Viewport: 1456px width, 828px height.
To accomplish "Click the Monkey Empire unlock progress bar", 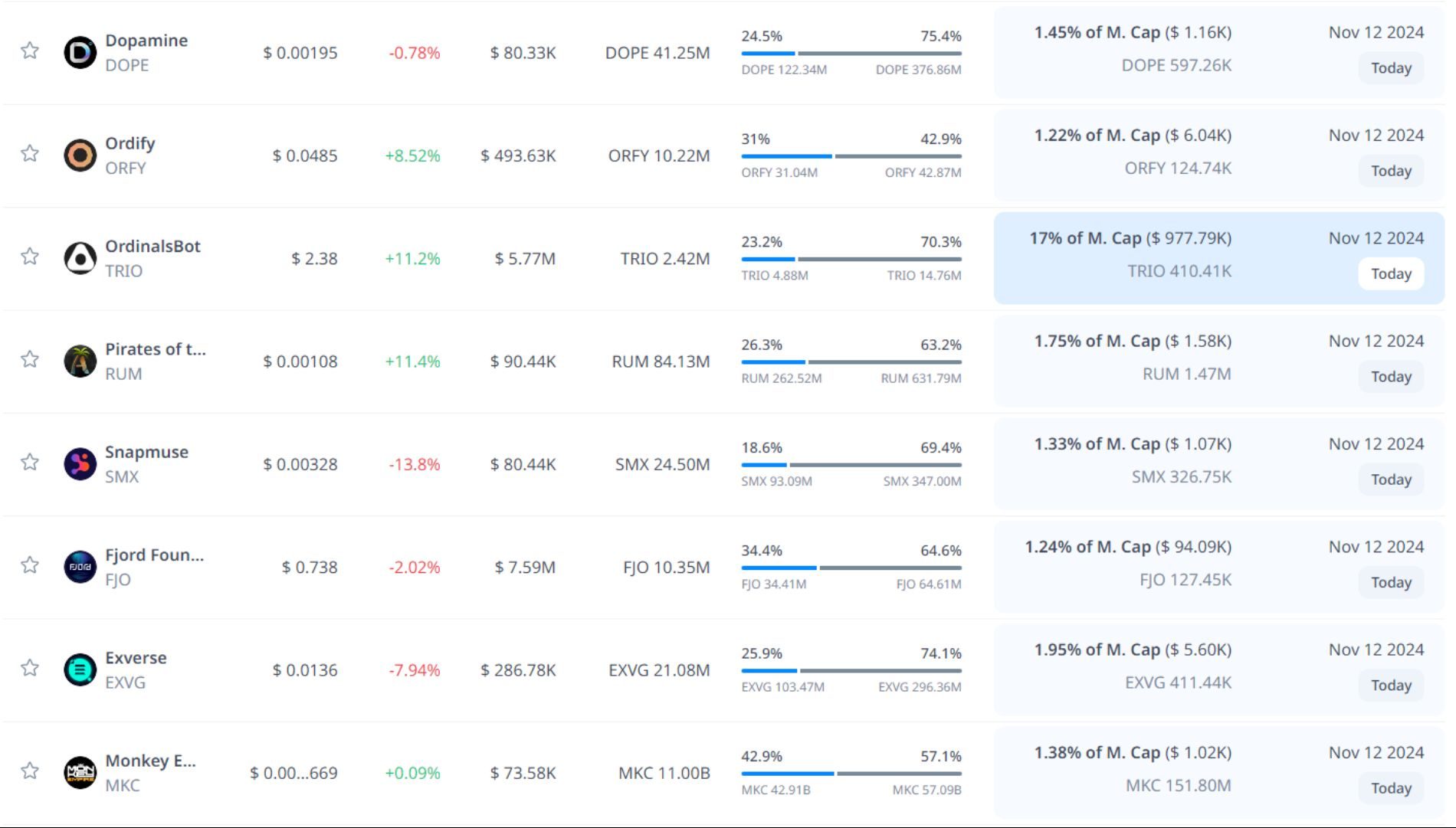I will (851, 774).
